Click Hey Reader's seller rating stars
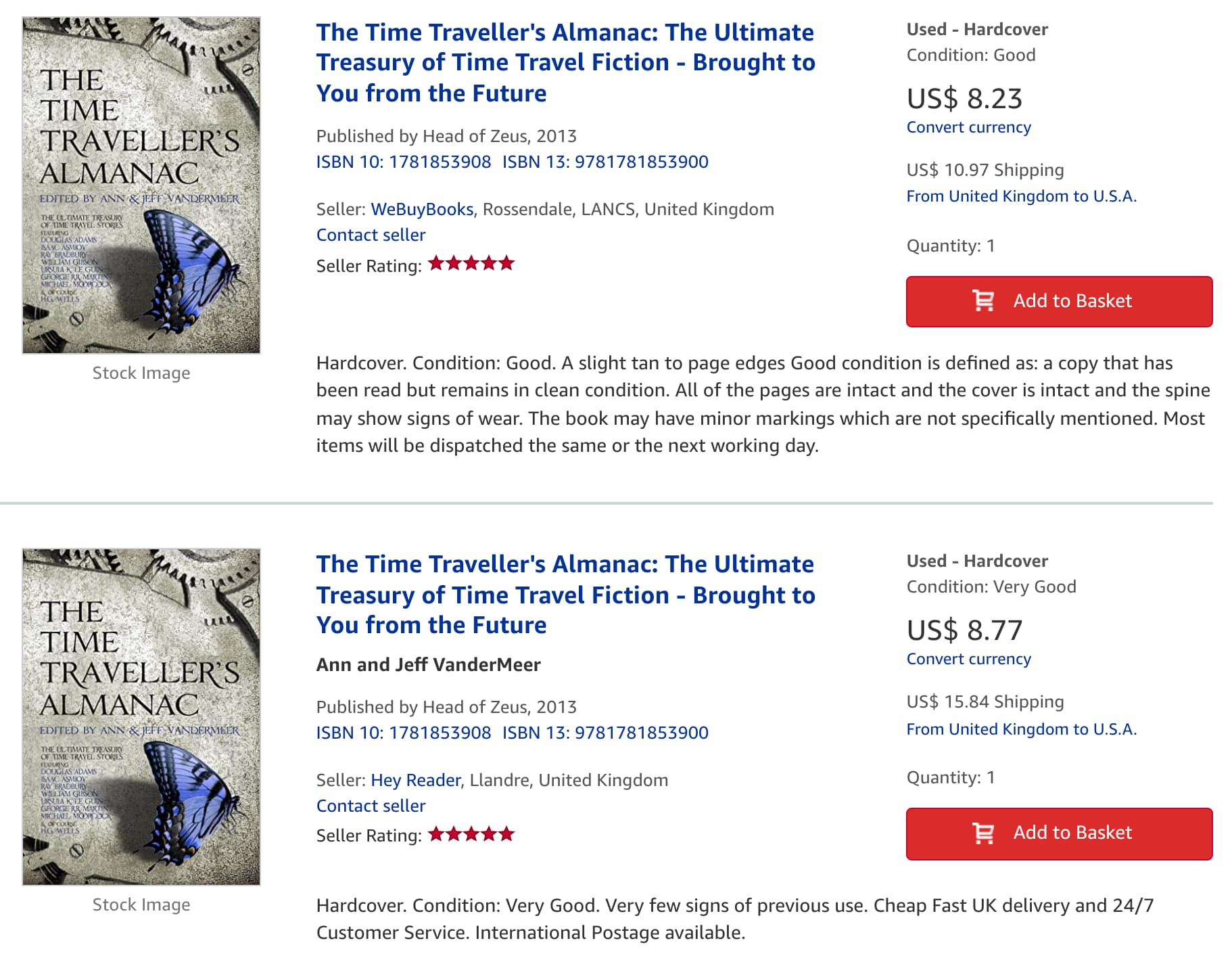This screenshot has height=966, width=1232. (471, 834)
